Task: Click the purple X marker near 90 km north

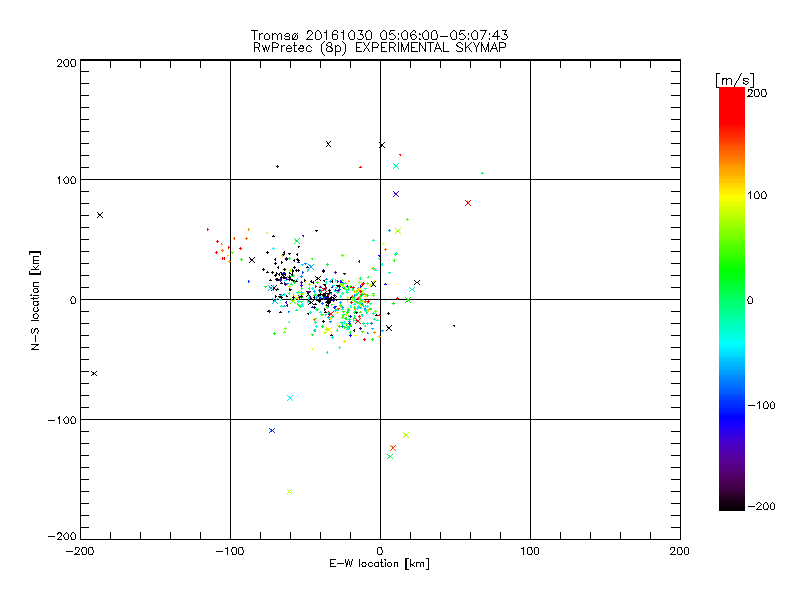Action: pyautogui.click(x=396, y=194)
